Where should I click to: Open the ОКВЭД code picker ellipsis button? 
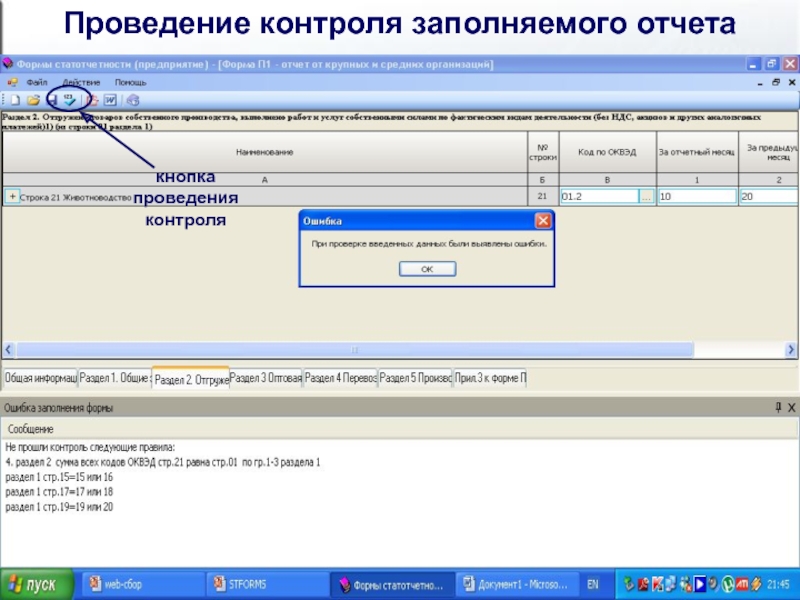click(x=646, y=196)
